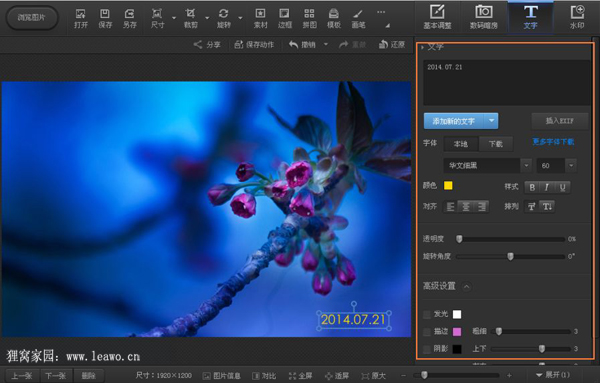
Task: Align text left
Action: click(x=451, y=207)
